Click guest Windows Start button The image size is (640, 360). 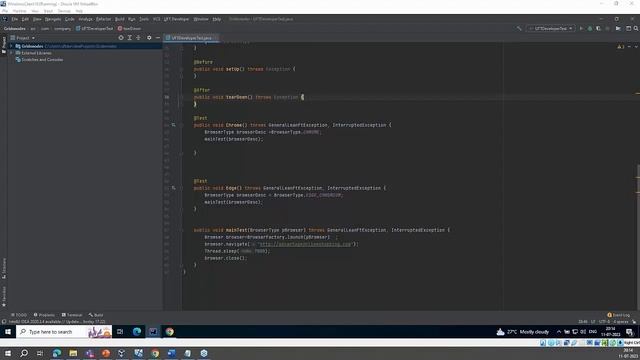pos(8,331)
